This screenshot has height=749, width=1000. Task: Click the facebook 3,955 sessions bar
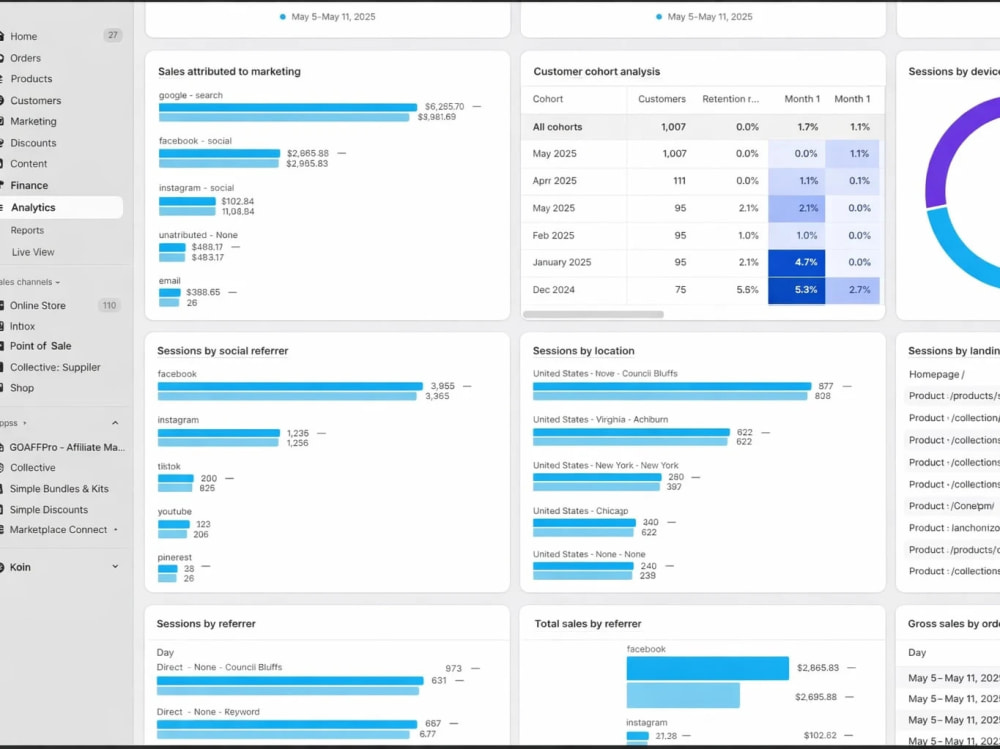(x=290, y=387)
